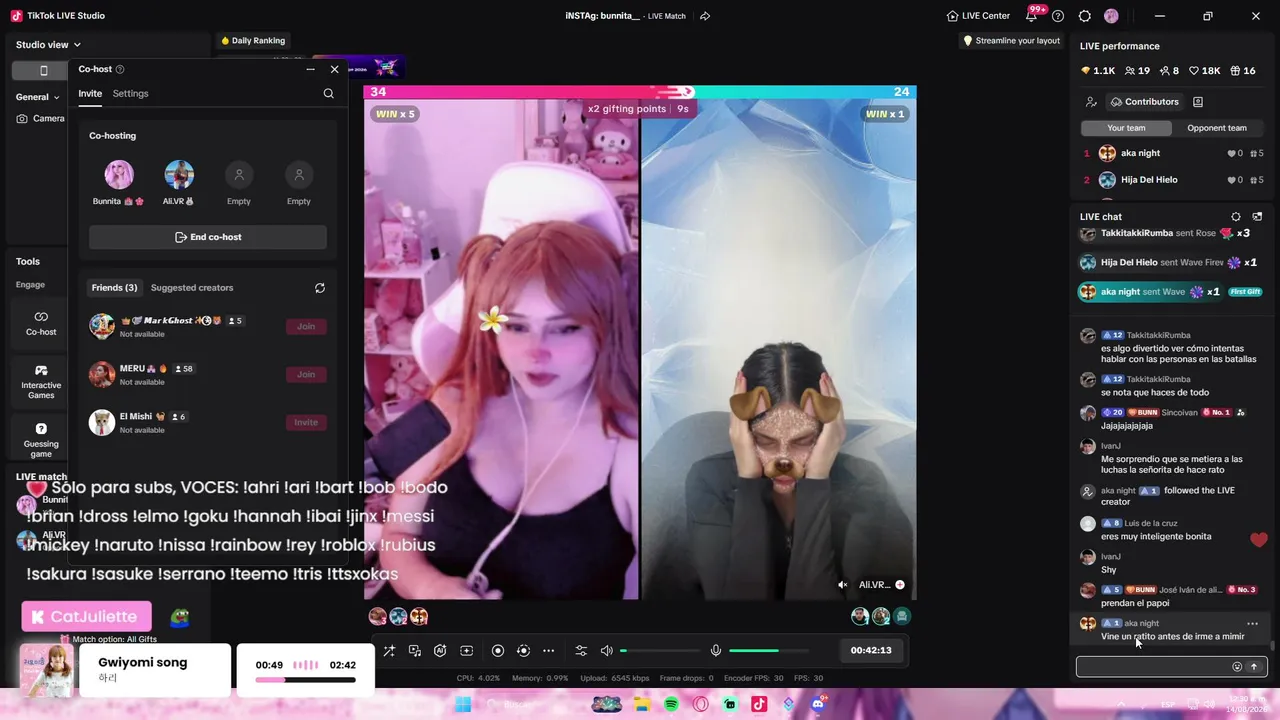The width and height of the screenshot is (1280, 720).
Task: Open the Interactive Games tool
Action: tap(41, 381)
